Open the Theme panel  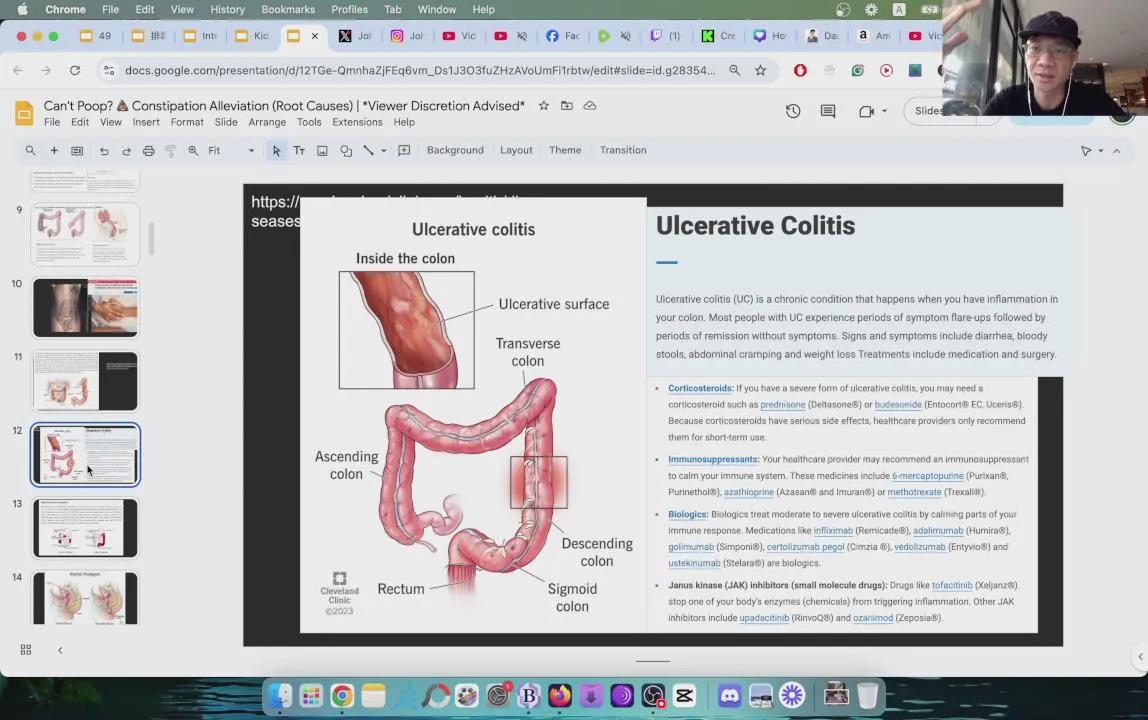click(x=565, y=150)
